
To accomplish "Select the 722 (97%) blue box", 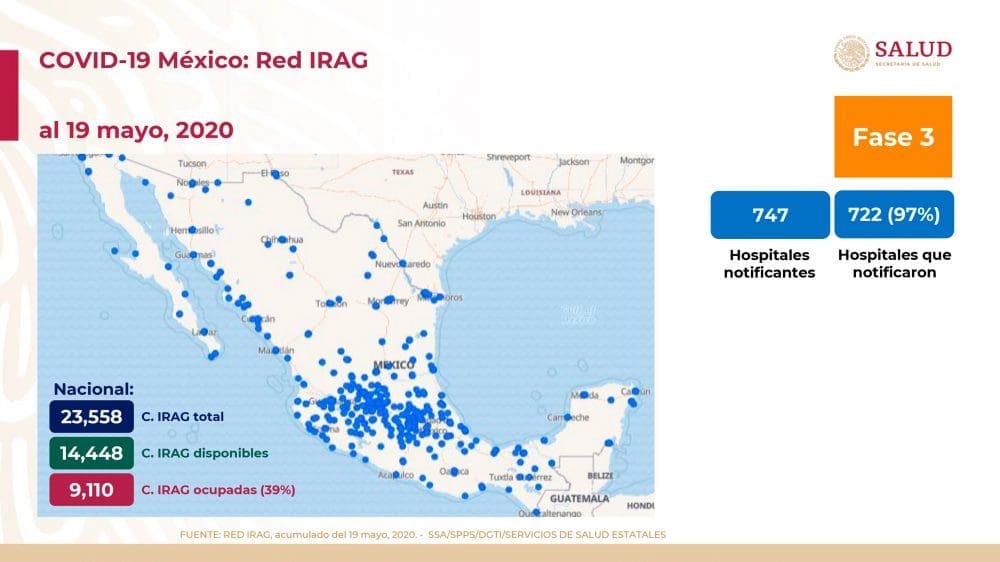I will point(893,214).
